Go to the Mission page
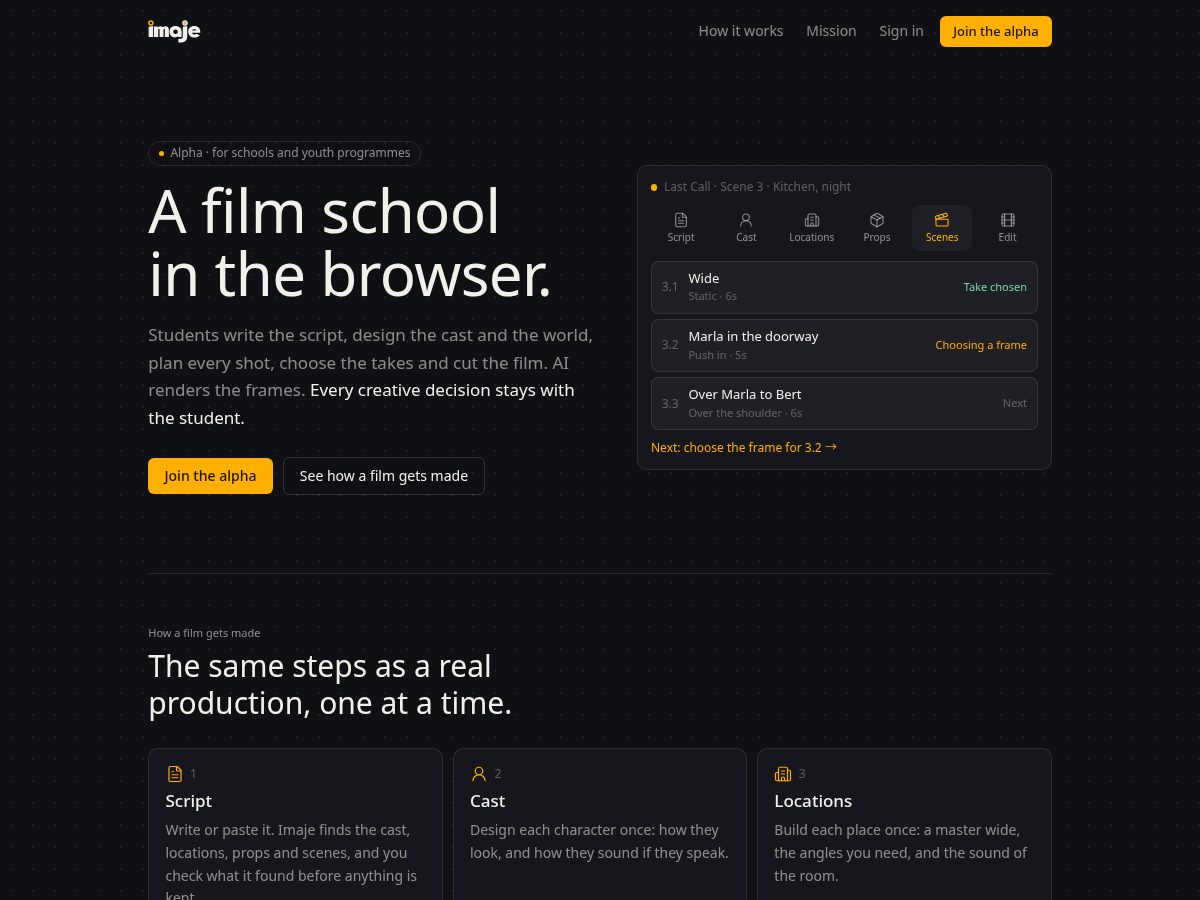The image size is (1200, 900). point(831,31)
